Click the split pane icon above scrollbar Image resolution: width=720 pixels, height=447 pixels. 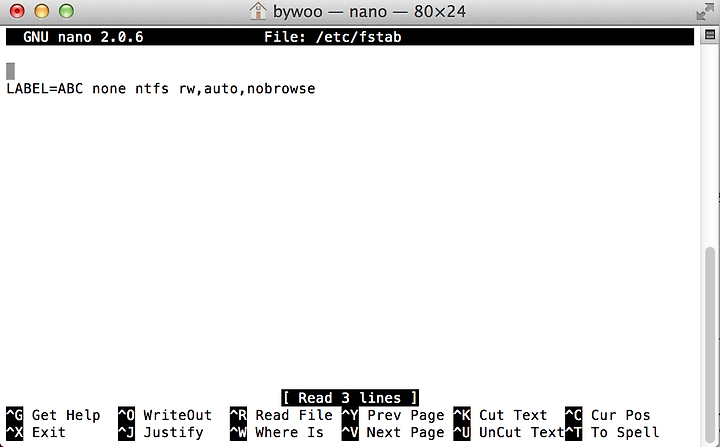coord(710,35)
